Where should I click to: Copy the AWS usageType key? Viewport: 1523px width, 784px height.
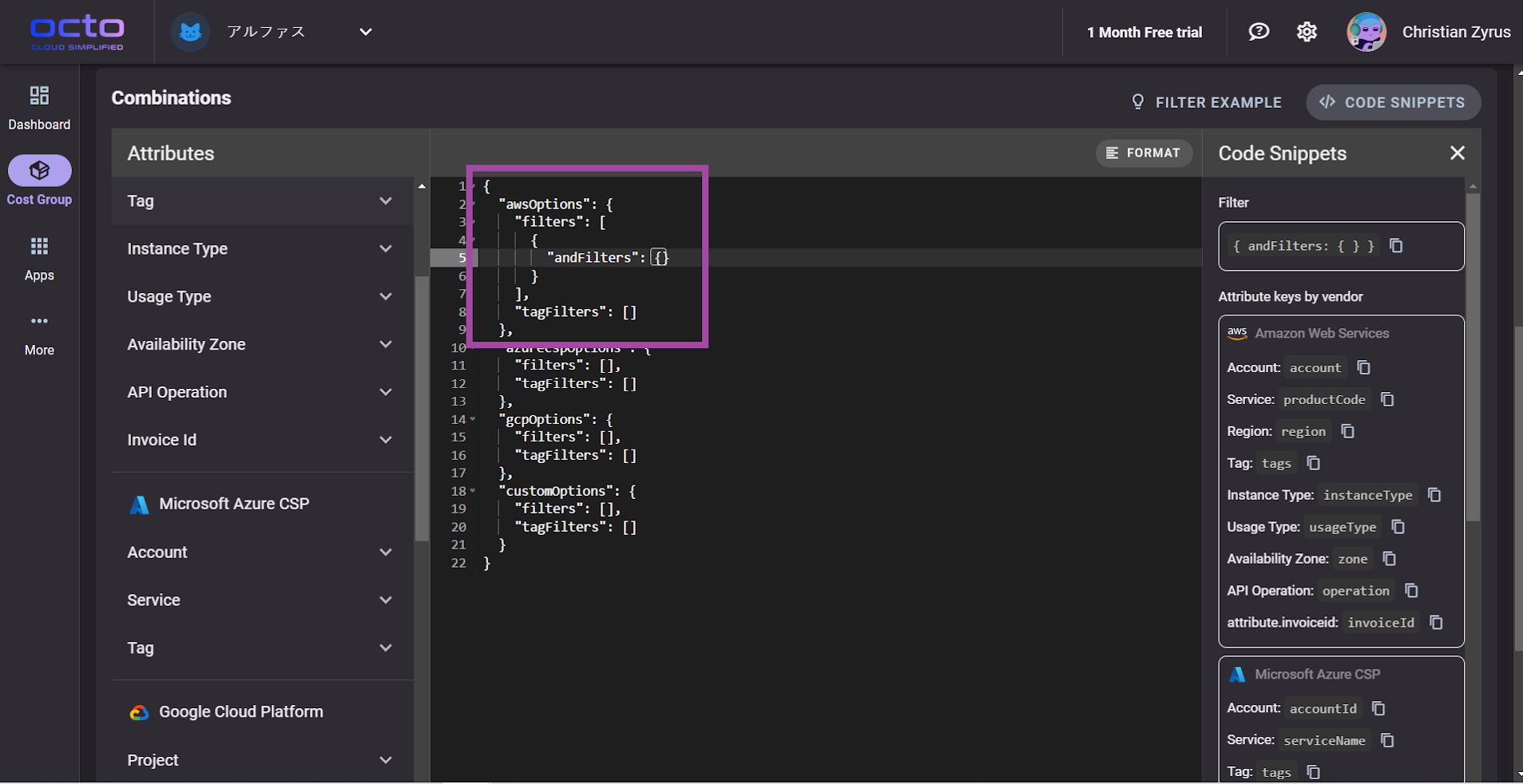[x=1398, y=527]
